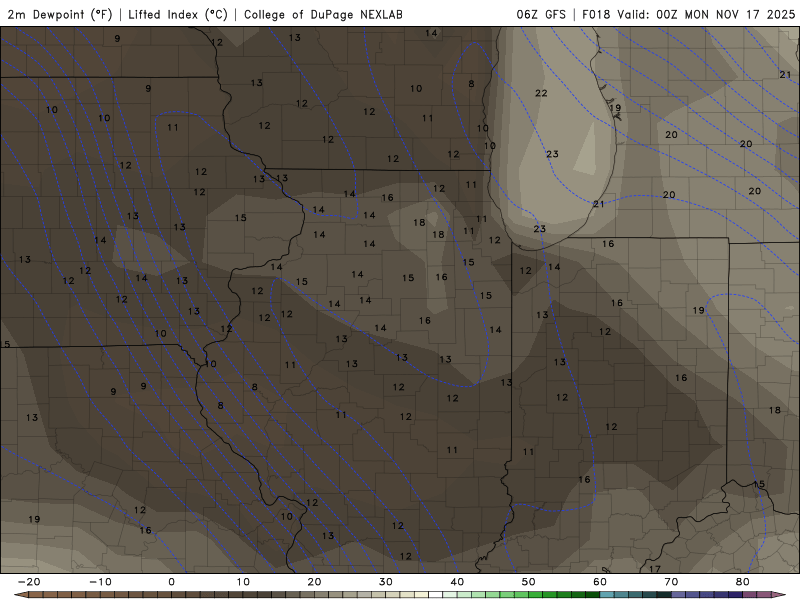800x600 pixels.
Task: Click the 10 label on the color scale
Action: 243,582
